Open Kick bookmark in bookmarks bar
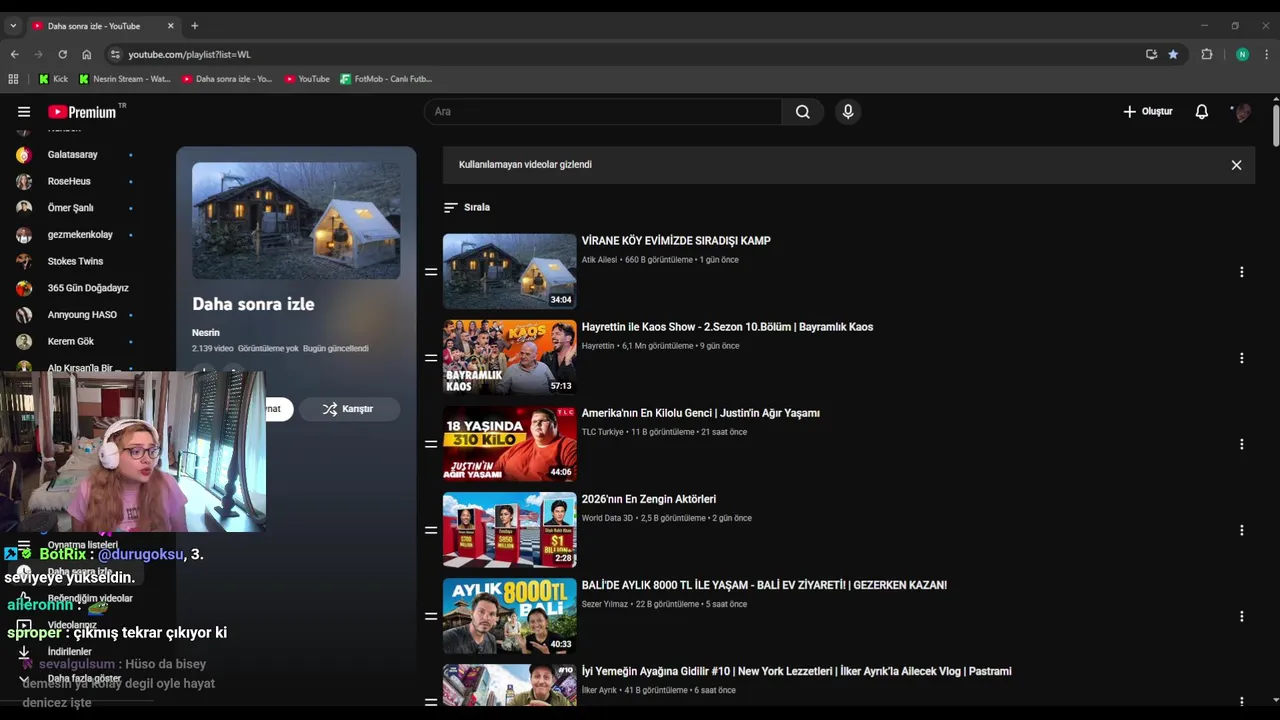This screenshot has height=720, width=1280. (54, 79)
